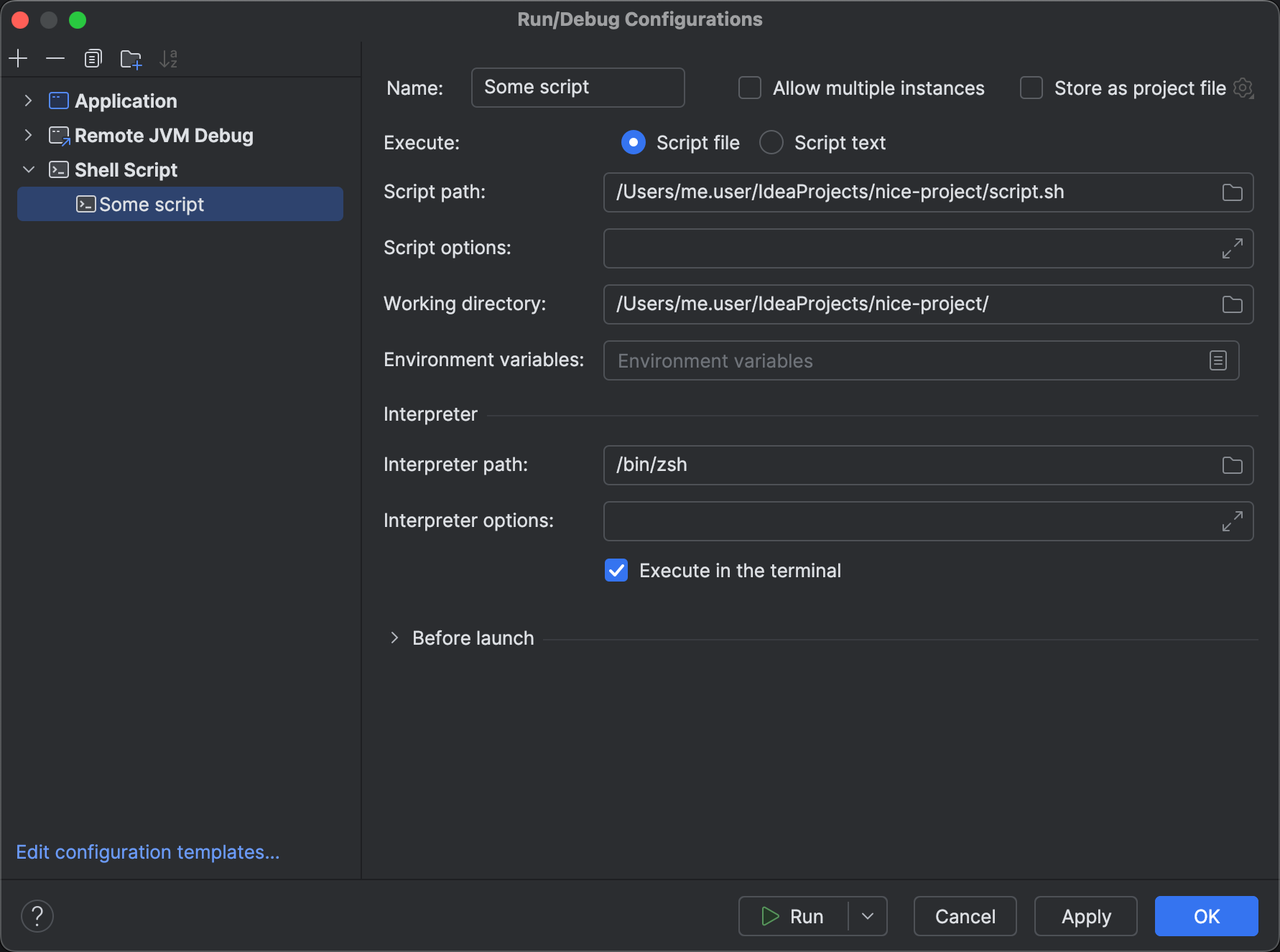Remove the selected configuration
The image size is (1280, 952).
point(55,58)
